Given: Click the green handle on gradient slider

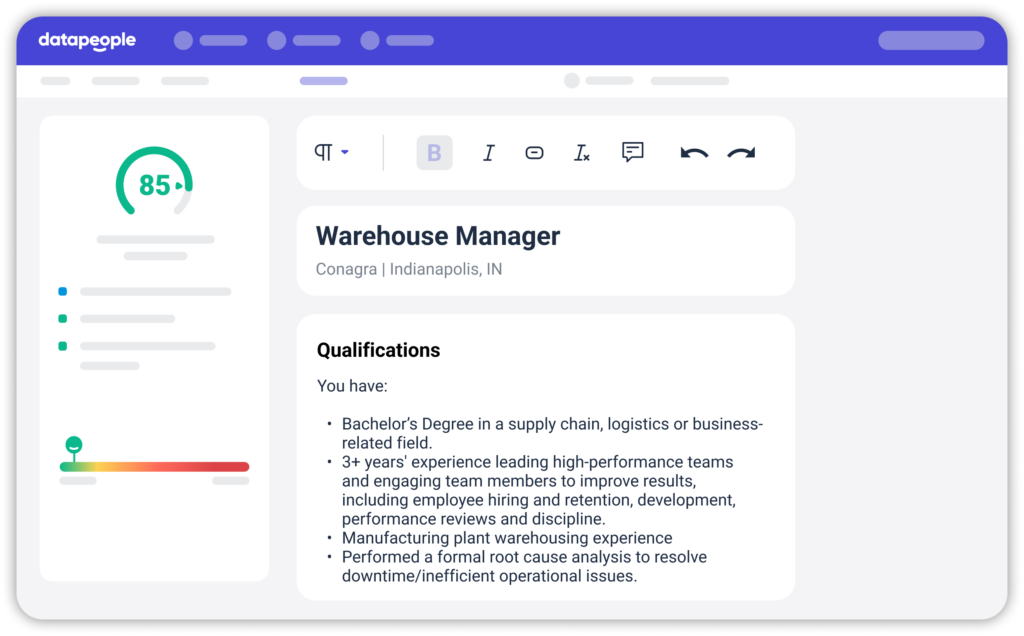Looking at the screenshot, I should coord(73,445).
